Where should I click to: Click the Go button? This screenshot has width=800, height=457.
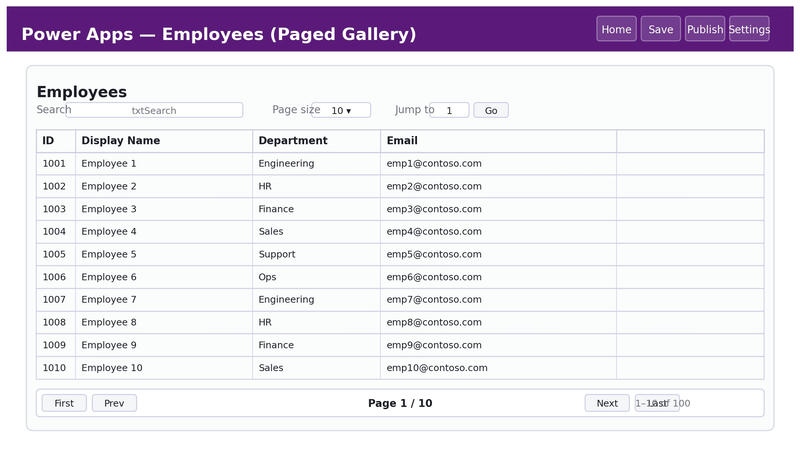pyautogui.click(x=491, y=110)
